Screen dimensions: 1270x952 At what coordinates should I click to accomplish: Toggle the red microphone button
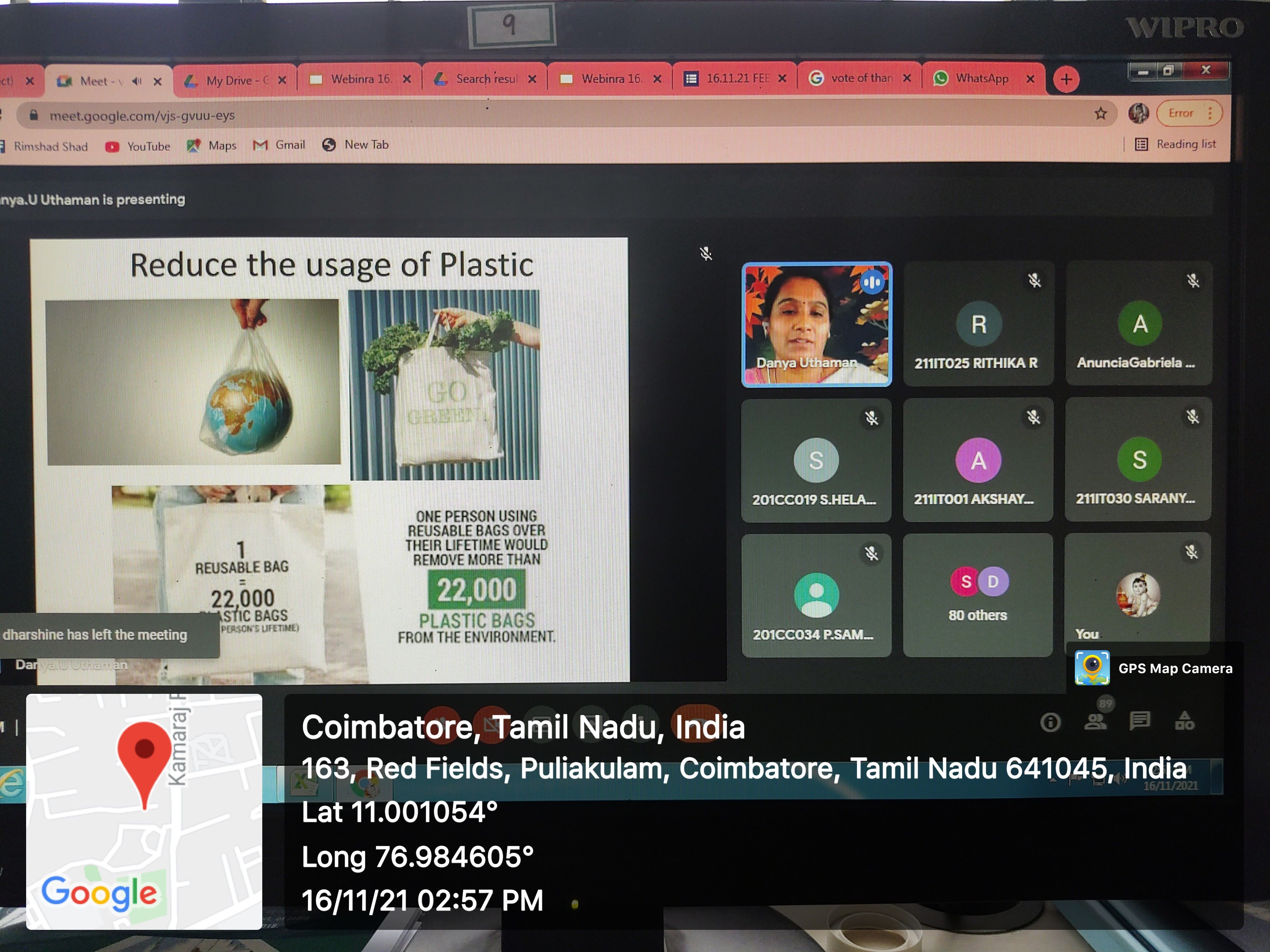(x=442, y=724)
